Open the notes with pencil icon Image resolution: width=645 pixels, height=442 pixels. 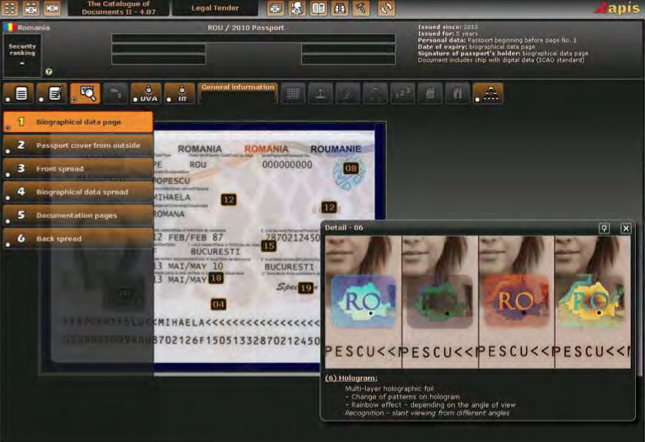(53, 93)
